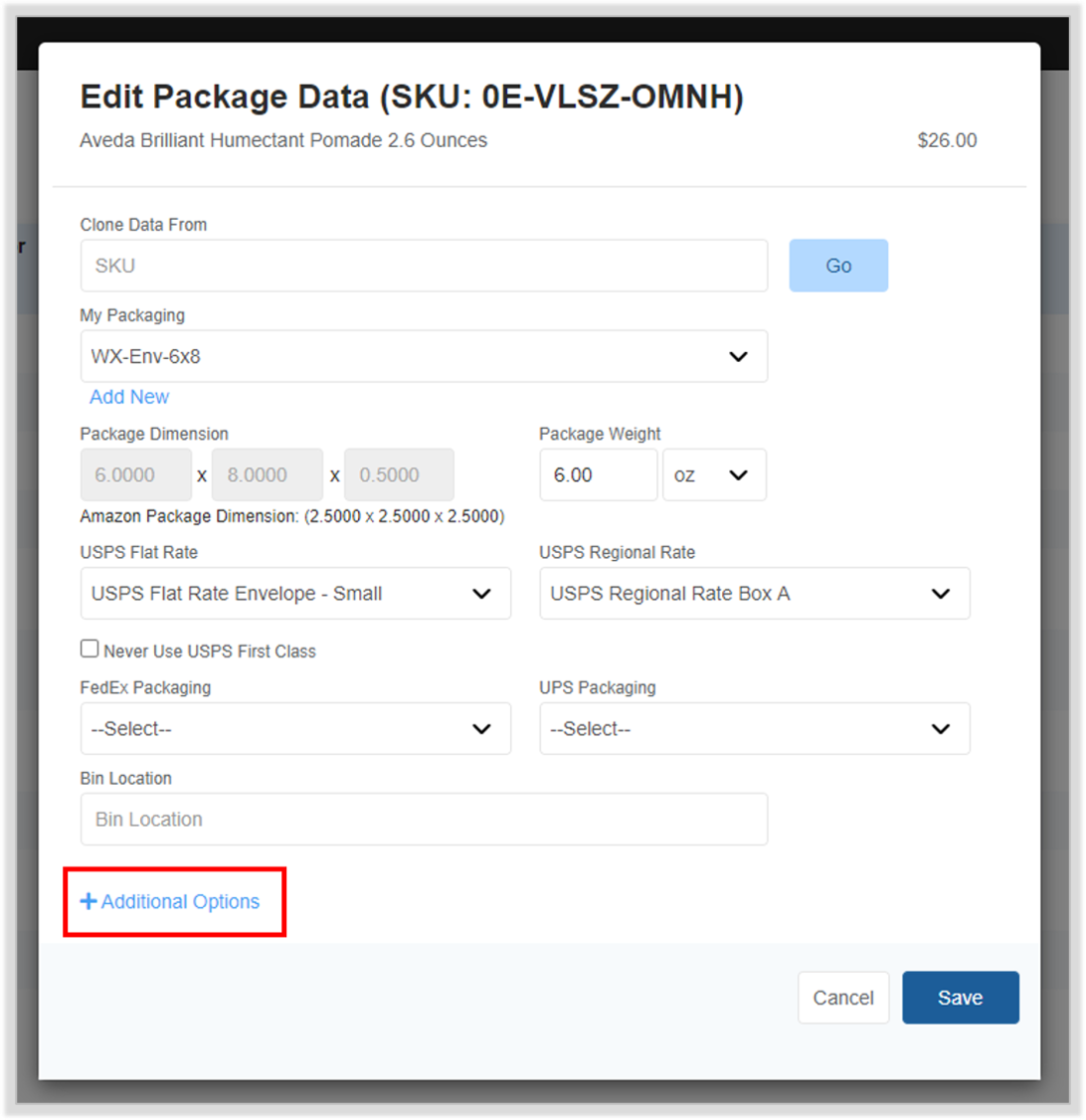Image resolution: width=1086 pixels, height=1120 pixels.
Task: Open the UPS Packaging select dropdown
Action: (755, 728)
